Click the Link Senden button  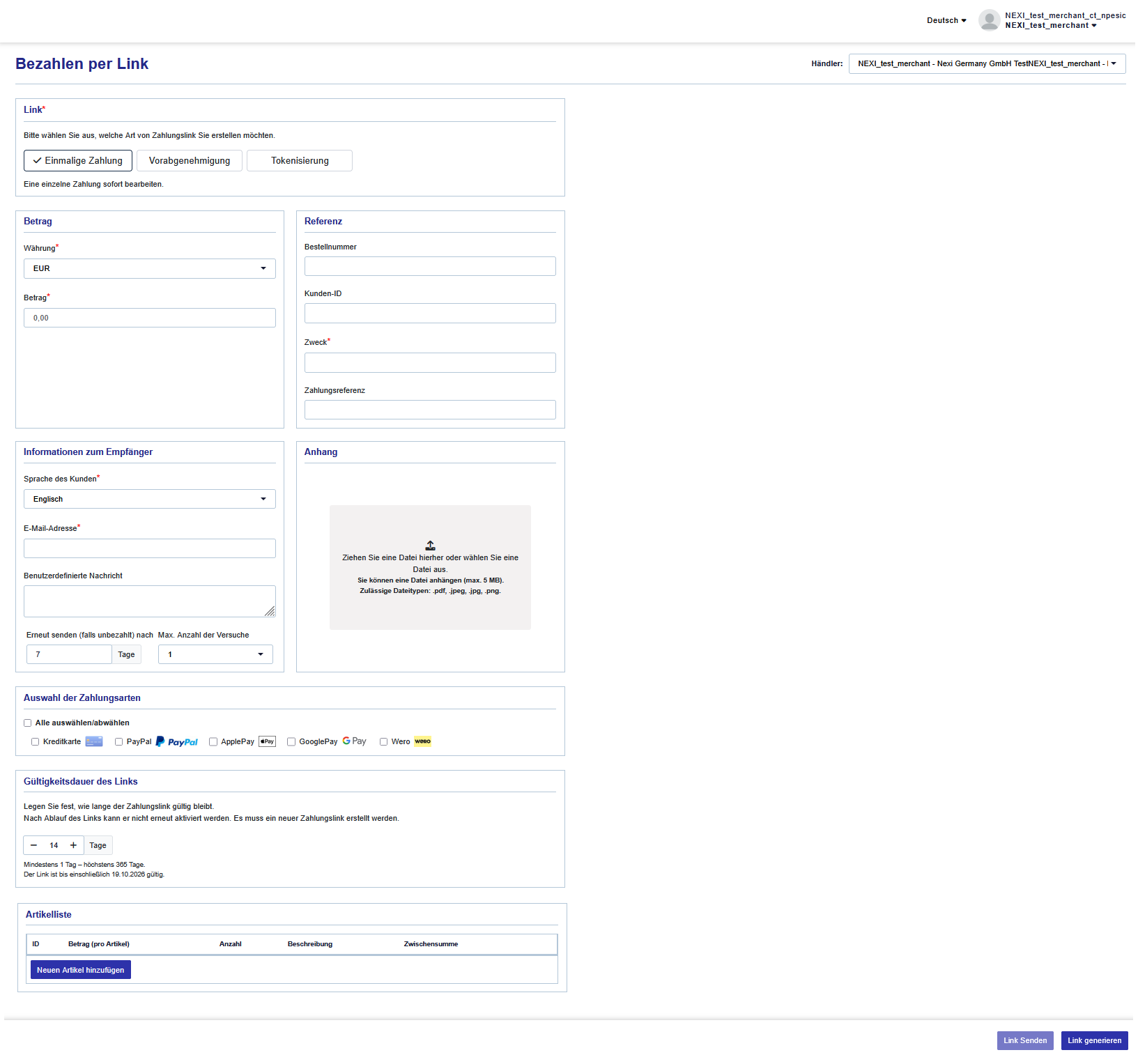[x=1025, y=1040]
